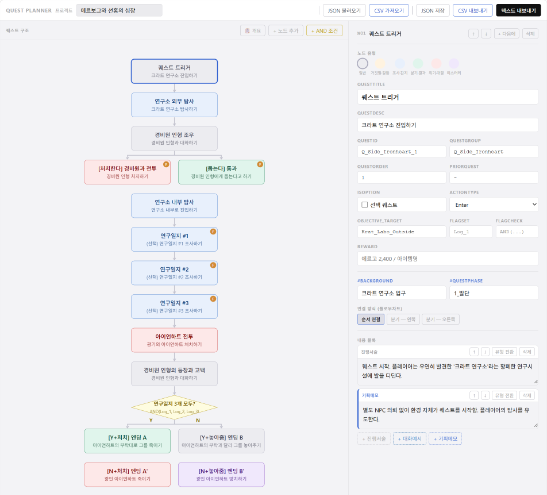Select the red 아이언하트 전투 node

[174, 340]
